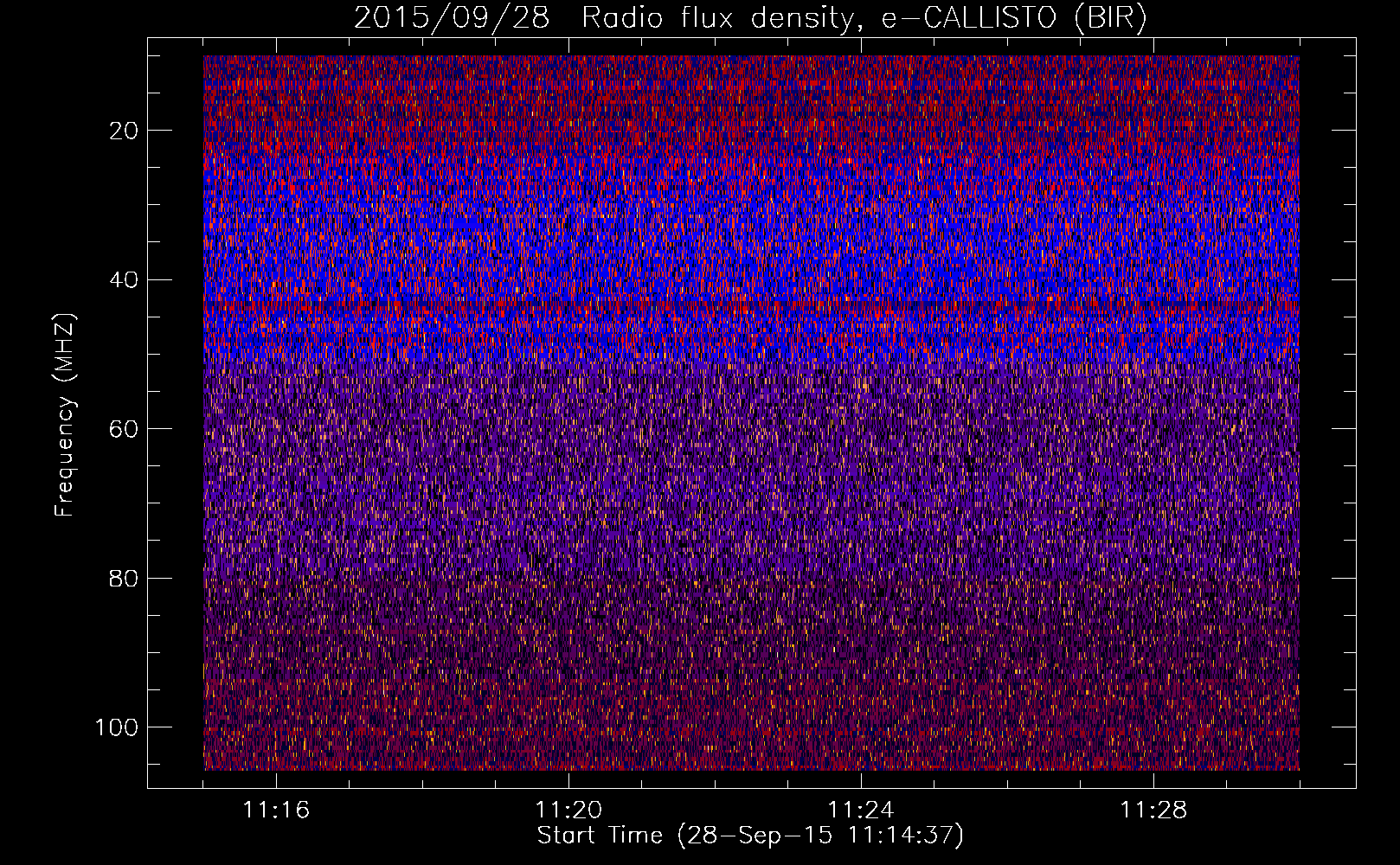Click the 11:28 time tick label
This screenshot has width=1400, height=865.
pyautogui.click(x=1153, y=810)
